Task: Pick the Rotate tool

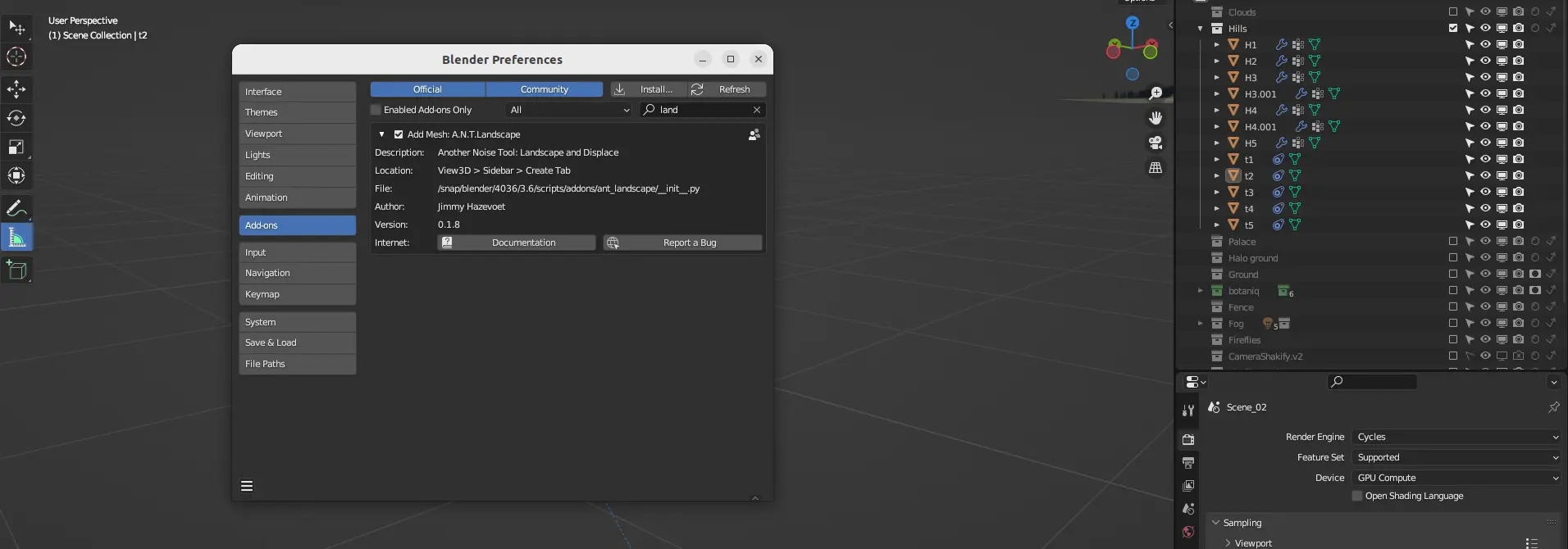Action: click(x=16, y=118)
